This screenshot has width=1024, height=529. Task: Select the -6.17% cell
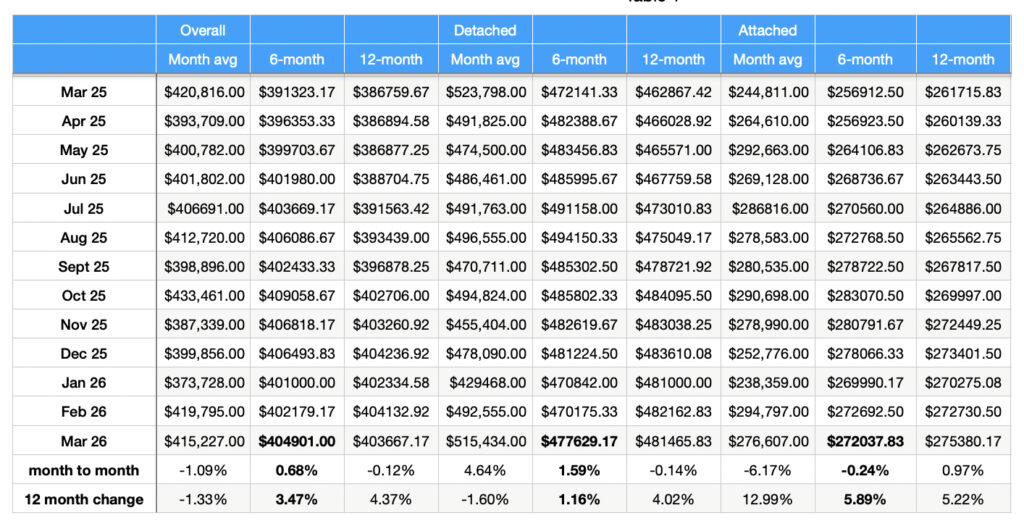click(x=768, y=470)
